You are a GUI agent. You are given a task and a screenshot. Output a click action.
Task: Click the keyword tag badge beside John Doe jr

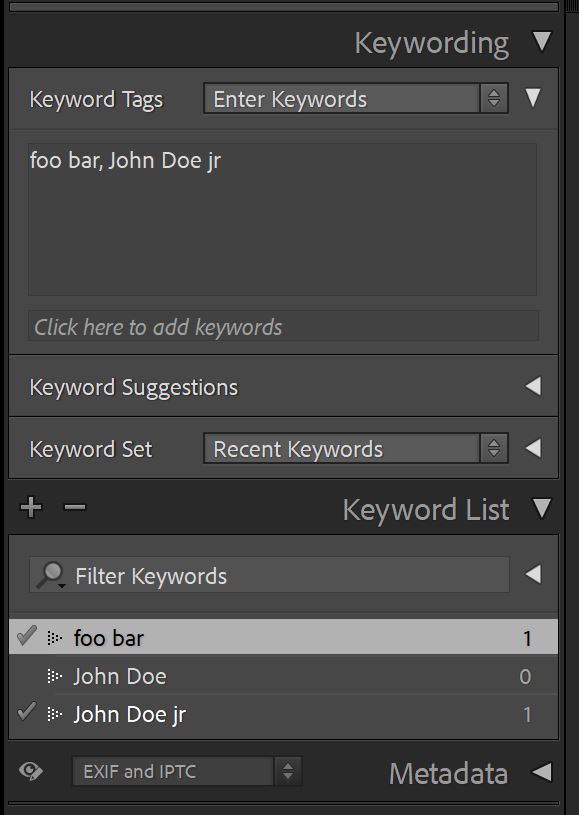click(x=54, y=714)
